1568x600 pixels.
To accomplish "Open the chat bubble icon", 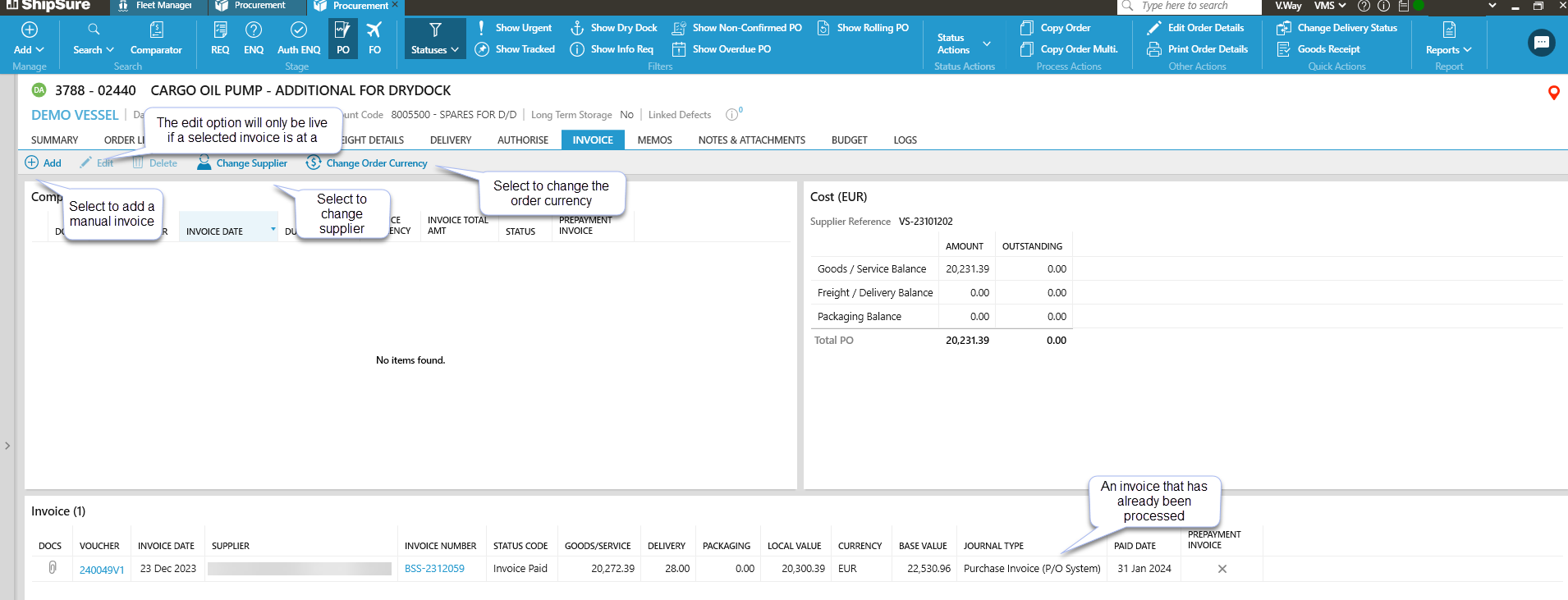I will click(1541, 43).
